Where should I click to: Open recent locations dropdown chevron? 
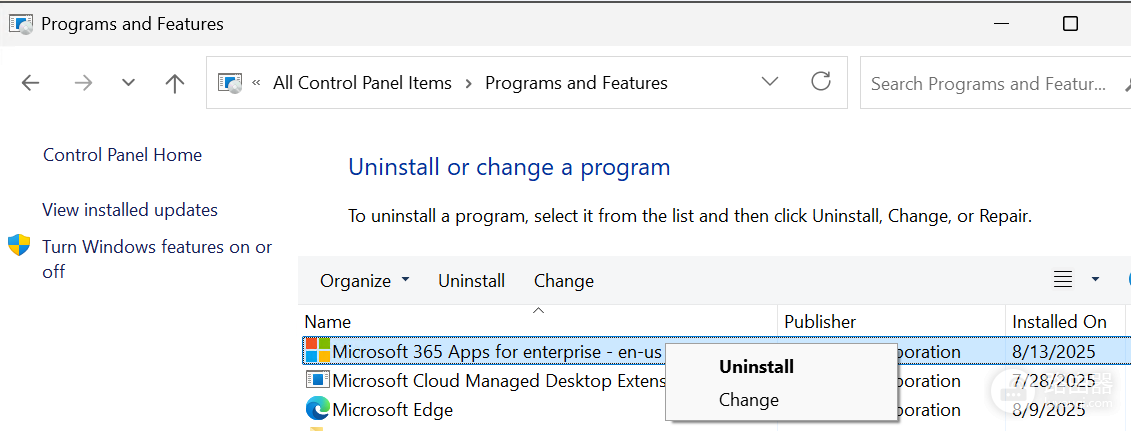pos(128,83)
